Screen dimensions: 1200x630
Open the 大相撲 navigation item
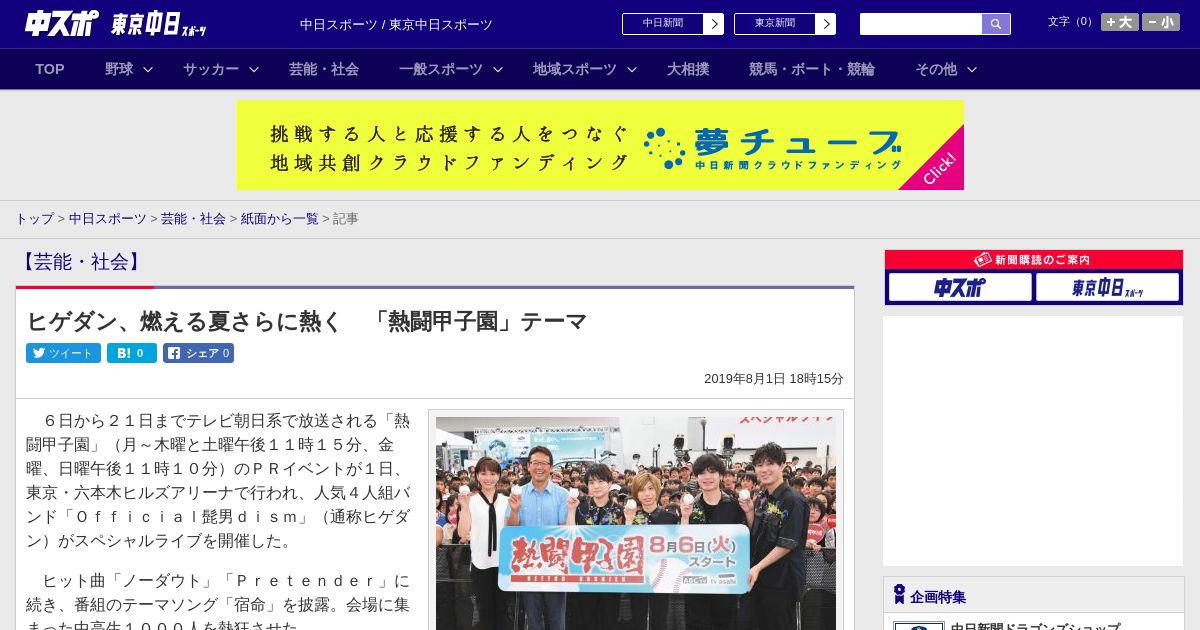[688, 69]
